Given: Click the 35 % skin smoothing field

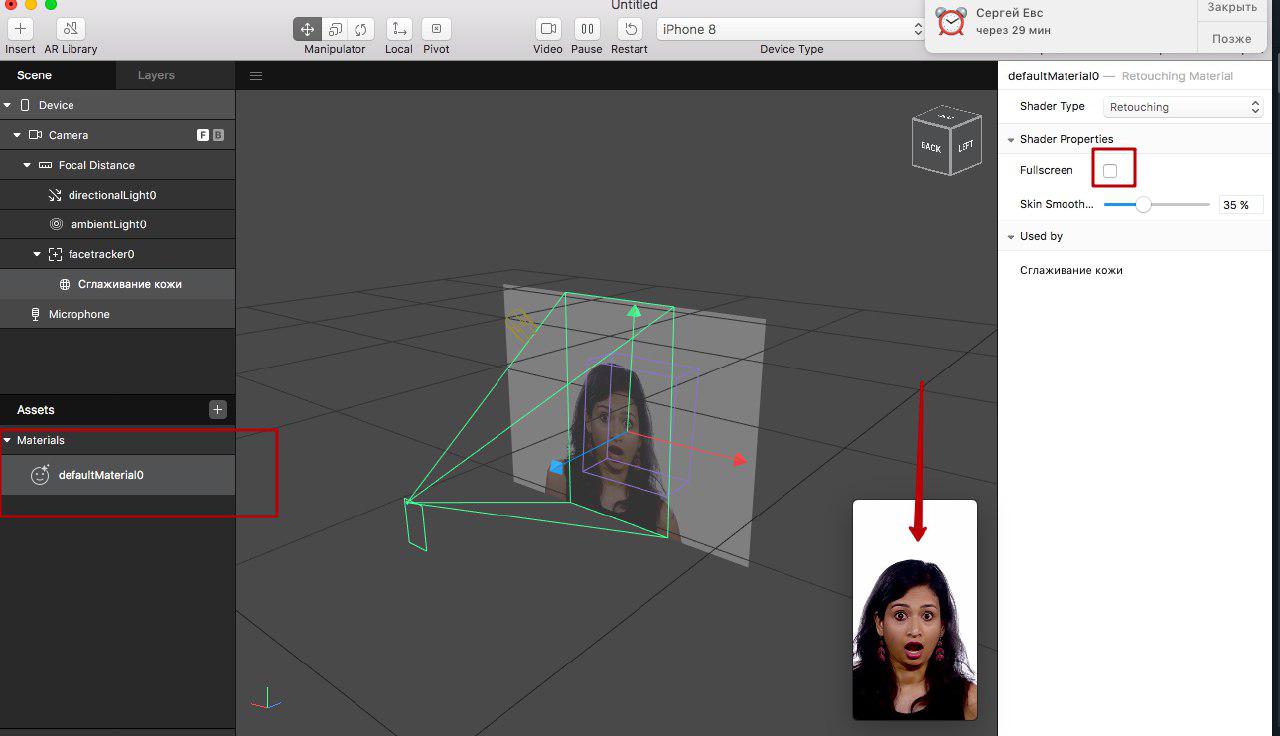Looking at the screenshot, I should click(1241, 205).
